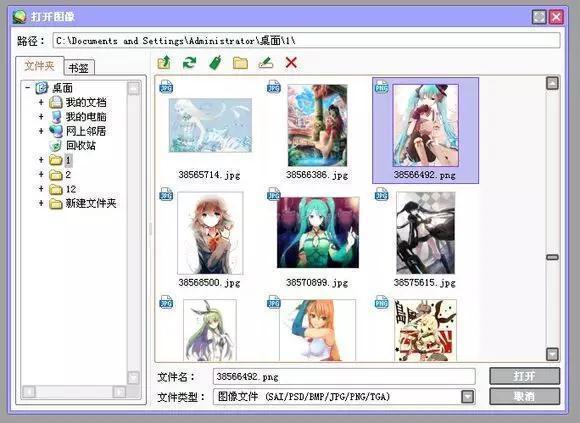Select thumbnail of 38575615.jpg
This screenshot has width=580, height=423.
point(425,233)
